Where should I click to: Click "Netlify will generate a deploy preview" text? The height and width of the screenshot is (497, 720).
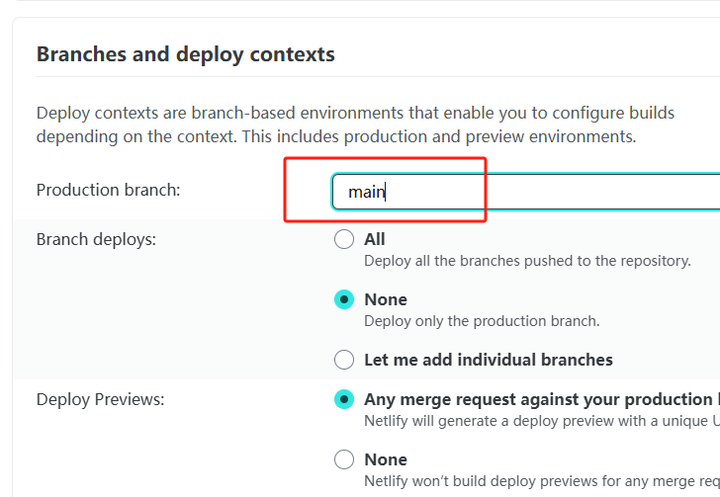[x=540, y=421]
